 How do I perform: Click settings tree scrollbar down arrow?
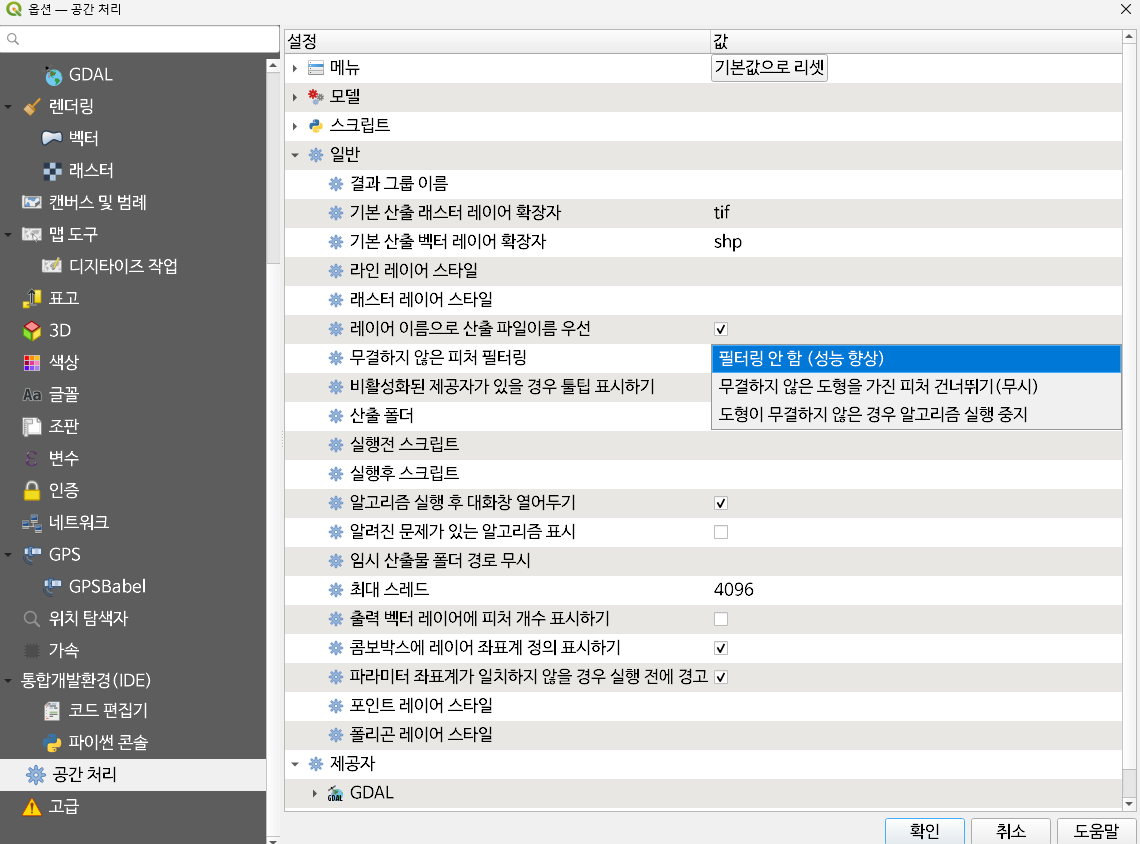point(1129,804)
